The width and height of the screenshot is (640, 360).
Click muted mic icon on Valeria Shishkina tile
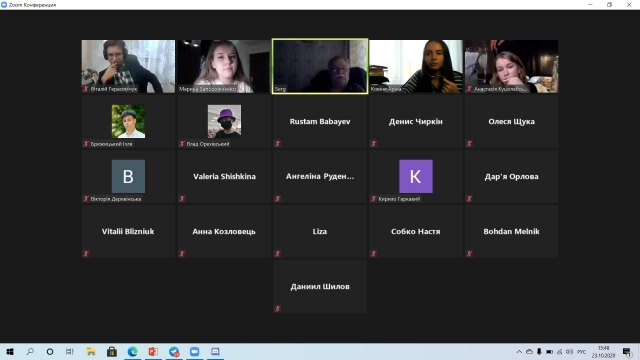(182, 199)
